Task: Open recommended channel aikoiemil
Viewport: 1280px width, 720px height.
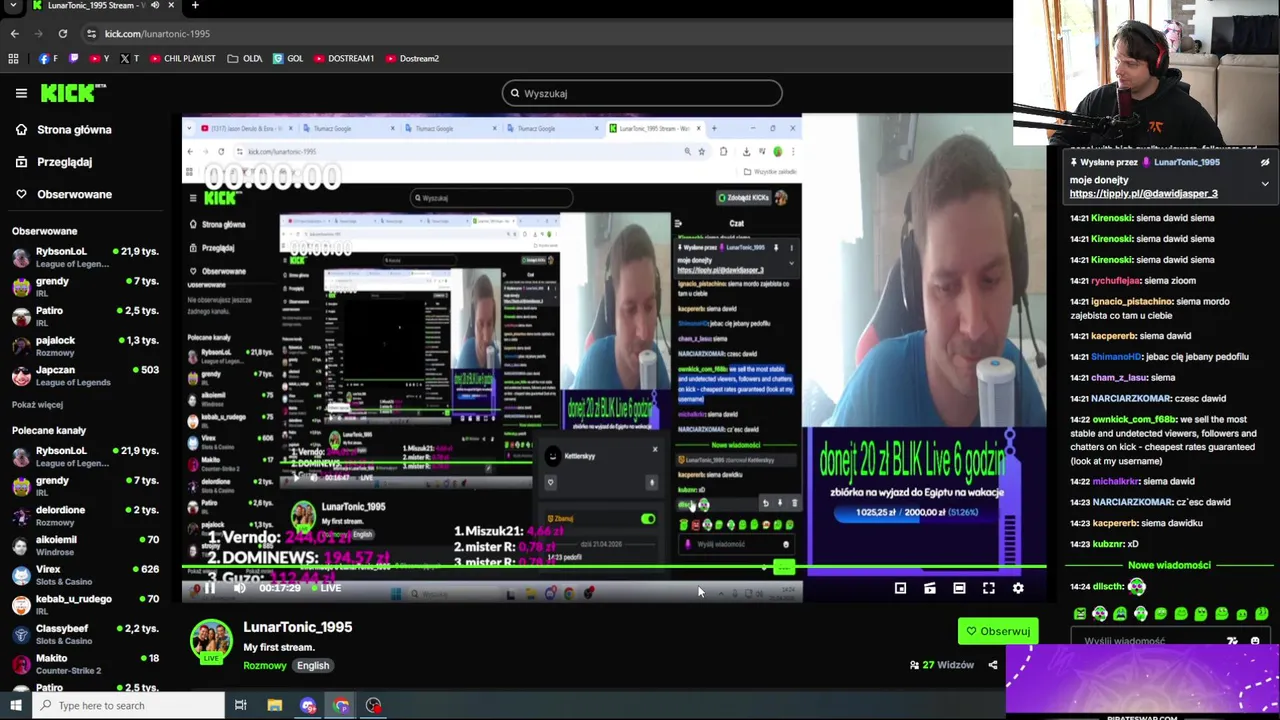Action: (85, 545)
